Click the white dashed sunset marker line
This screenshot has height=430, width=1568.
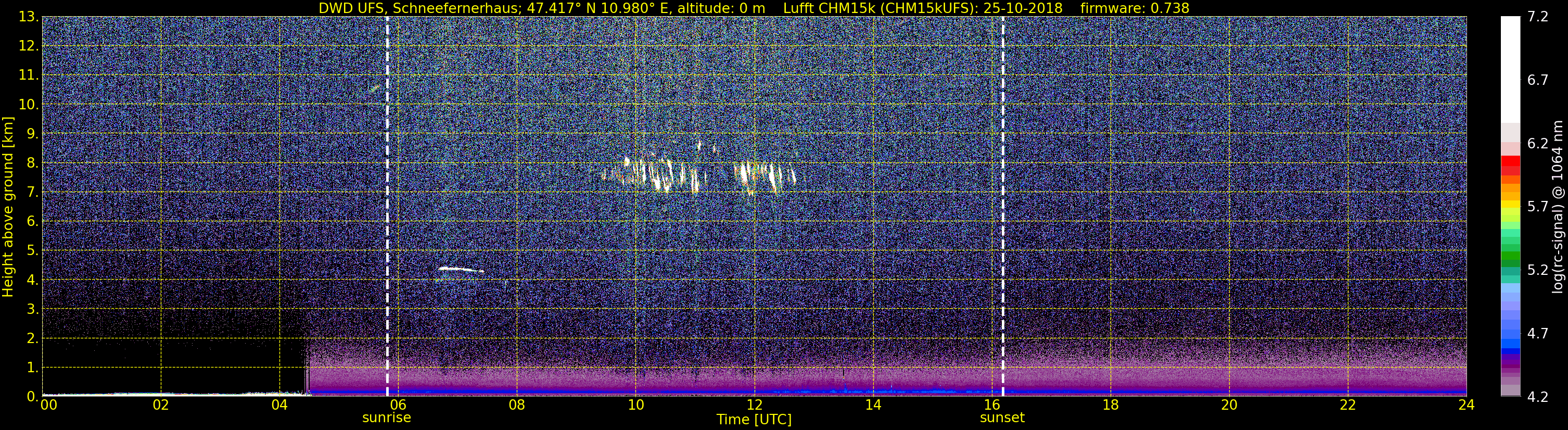[x=1002, y=207]
